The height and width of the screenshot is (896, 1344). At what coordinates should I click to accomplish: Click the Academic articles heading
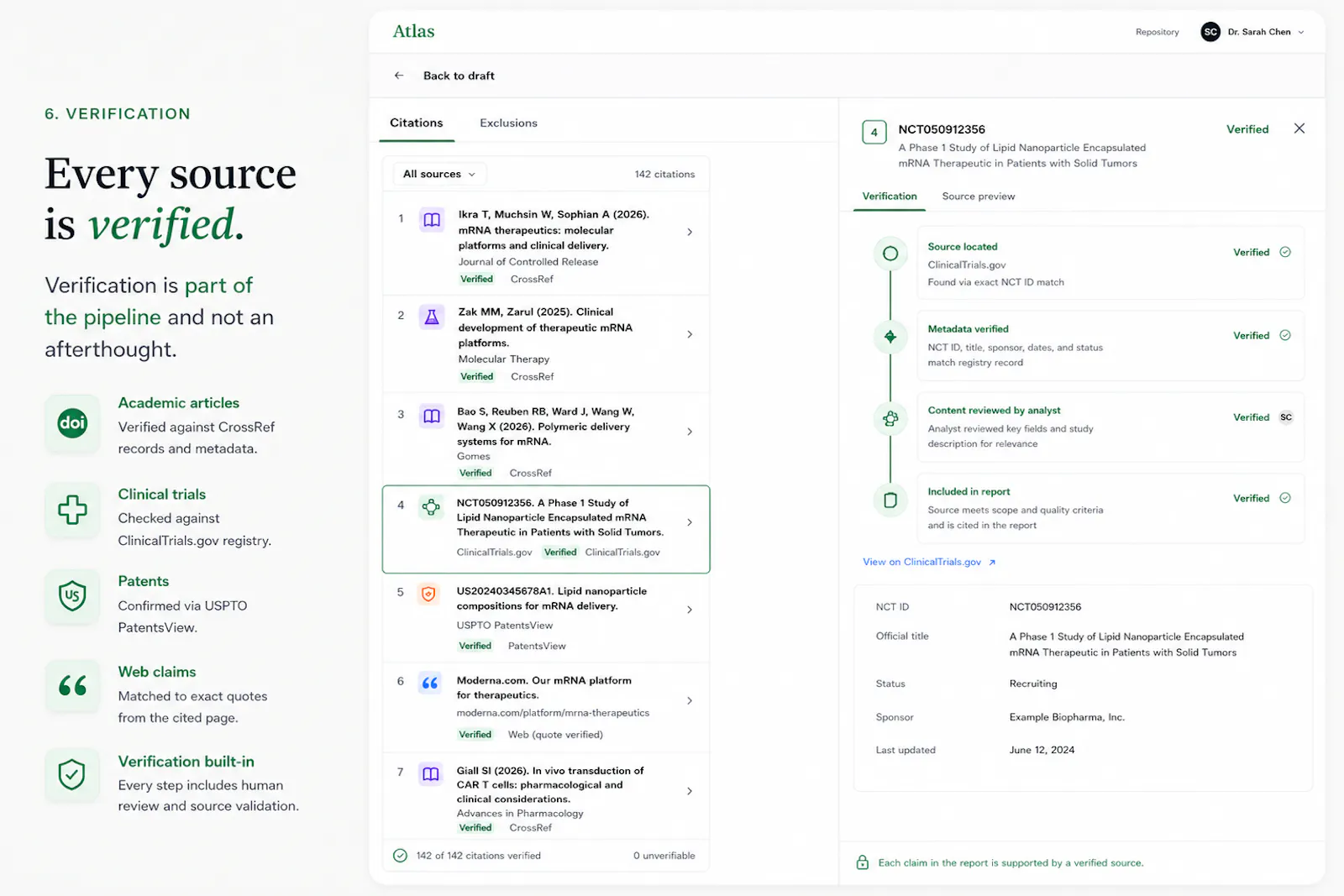coord(178,403)
